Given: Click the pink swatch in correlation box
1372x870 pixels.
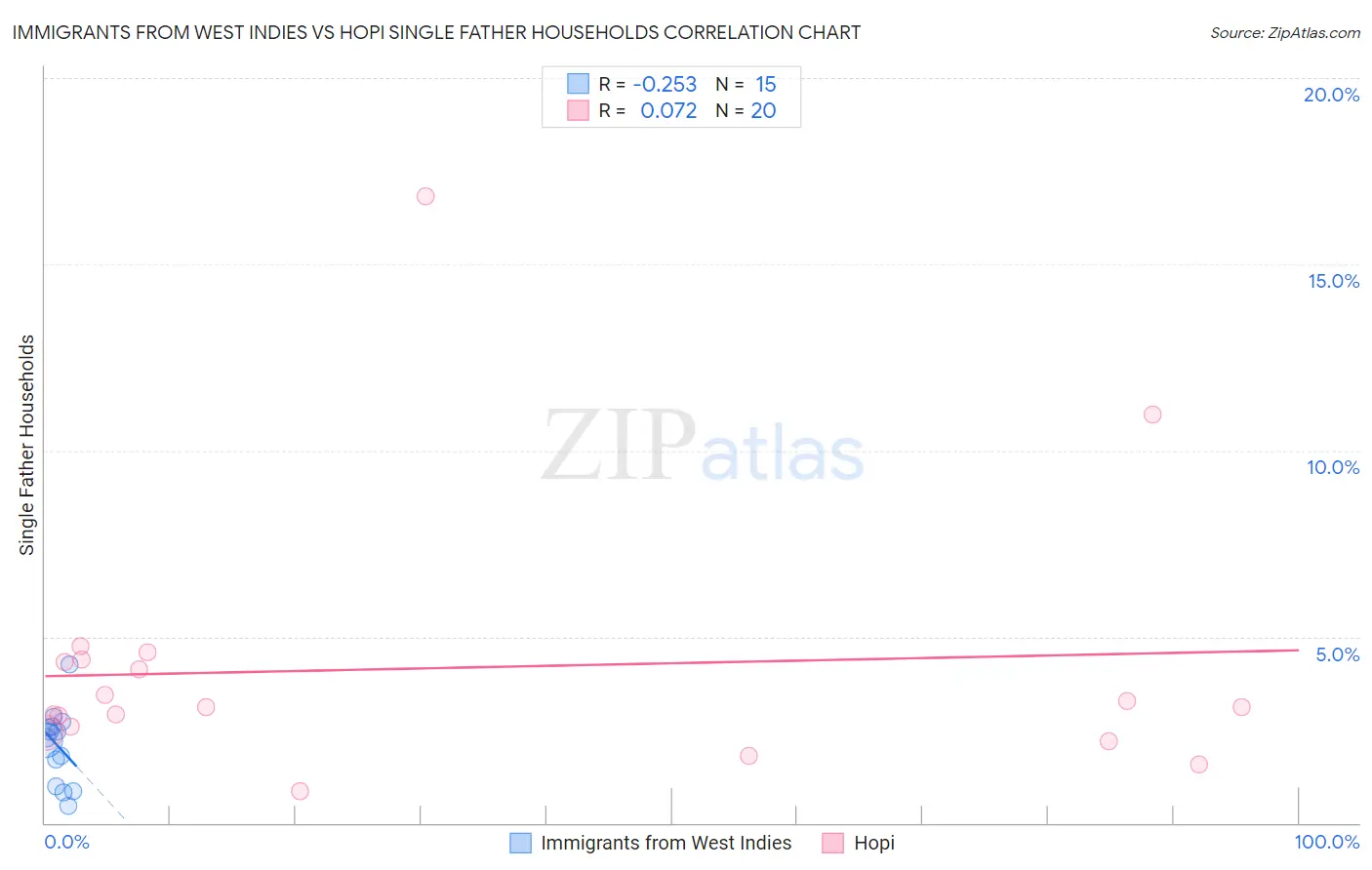Looking at the screenshot, I should pos(578,110).
